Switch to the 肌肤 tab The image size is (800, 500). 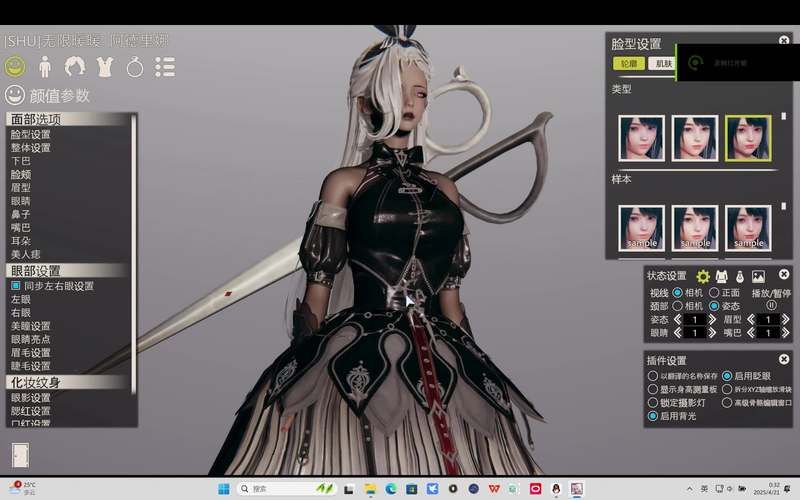[662, 63]
